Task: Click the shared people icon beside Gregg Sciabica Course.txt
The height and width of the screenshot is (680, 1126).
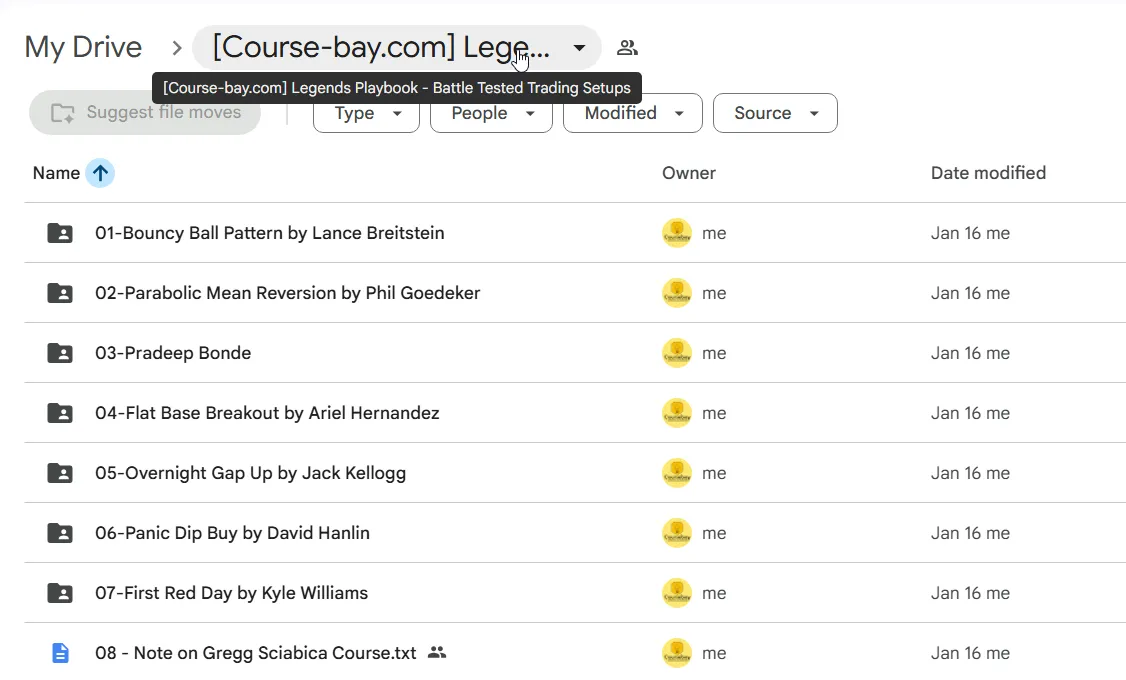Action: [437, 653]
